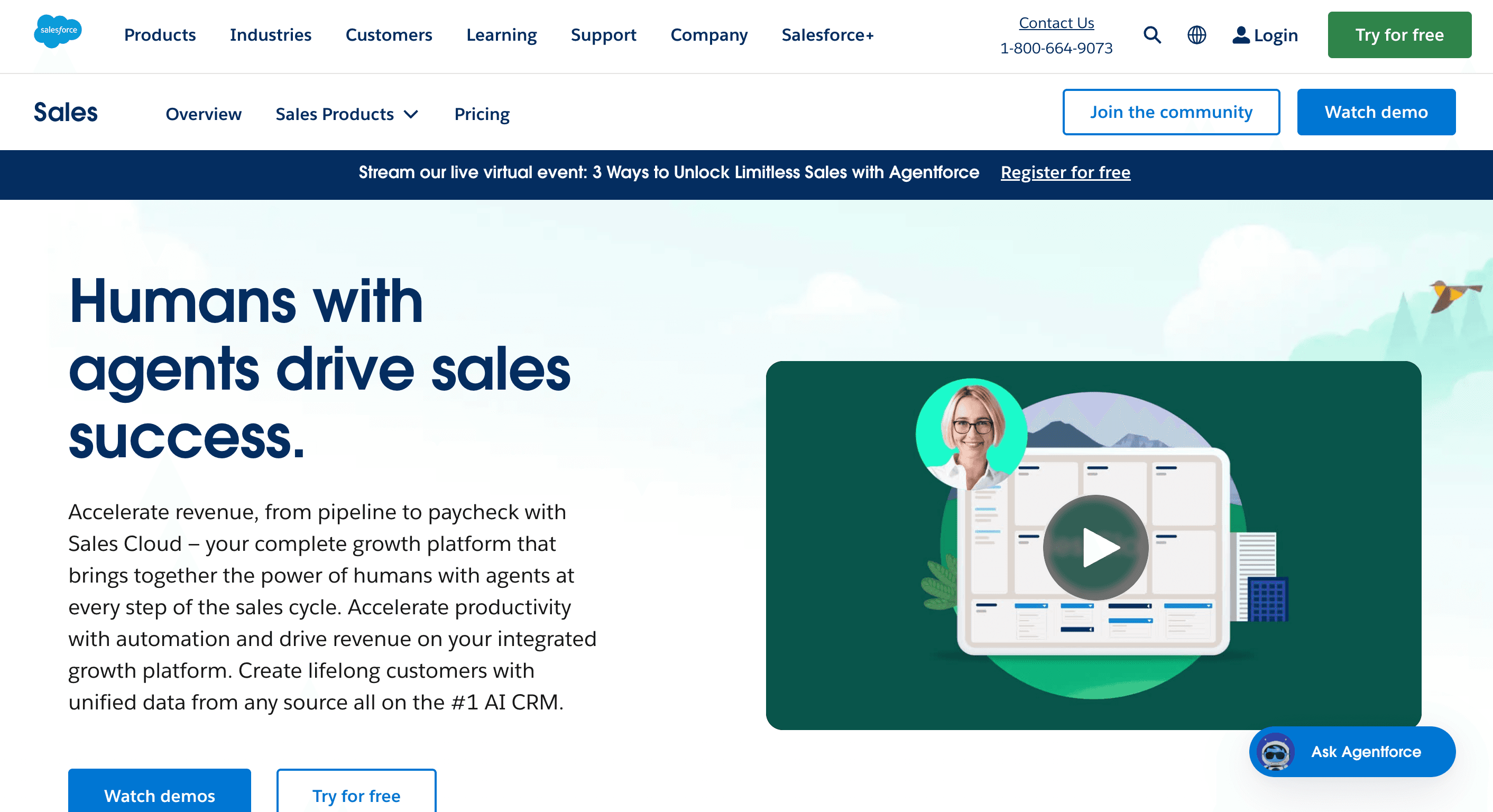Open the Pricing tab
1493x812 pixels.
tap(482, 114)
